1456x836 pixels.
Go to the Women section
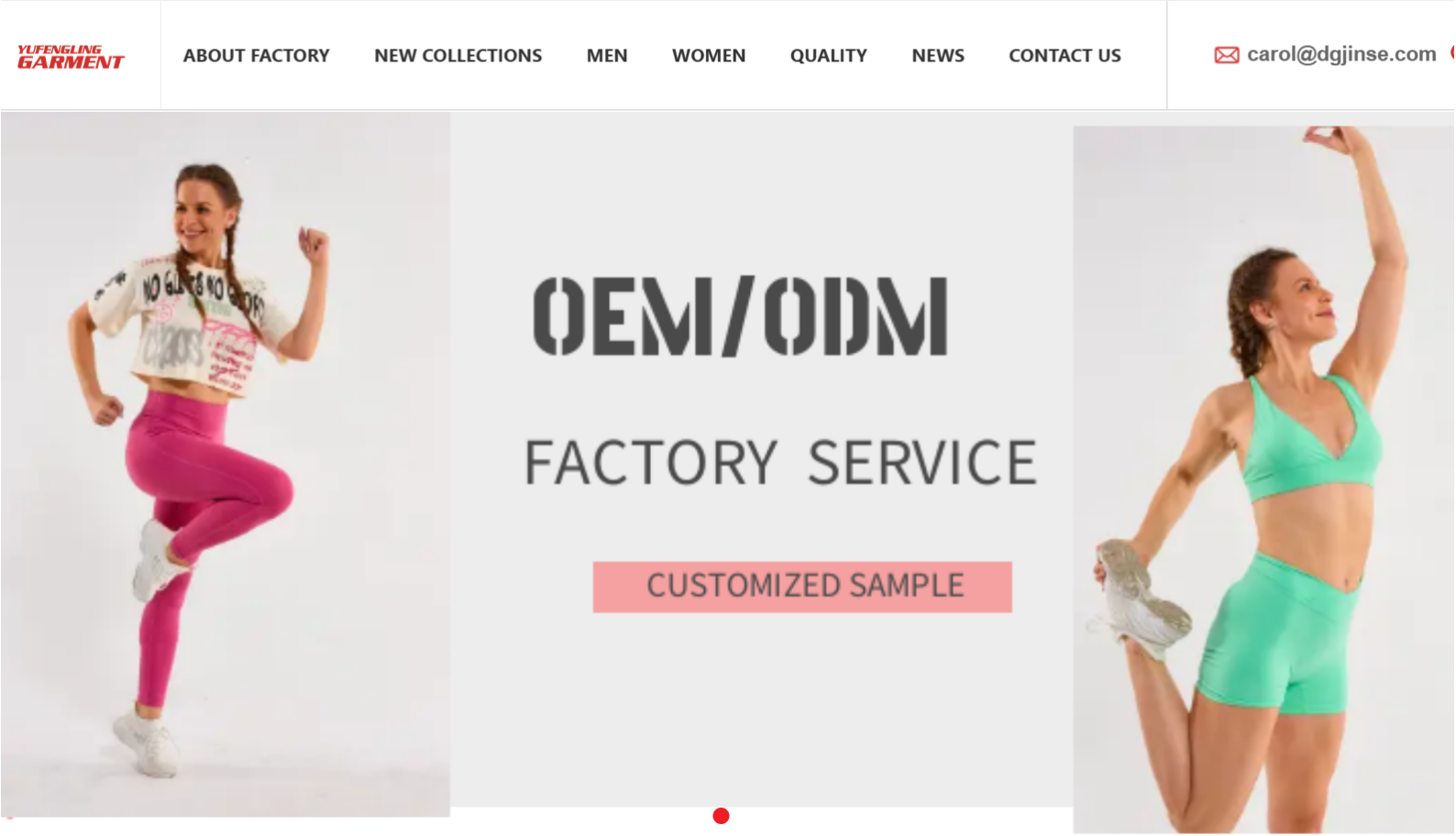click(709, 55)
